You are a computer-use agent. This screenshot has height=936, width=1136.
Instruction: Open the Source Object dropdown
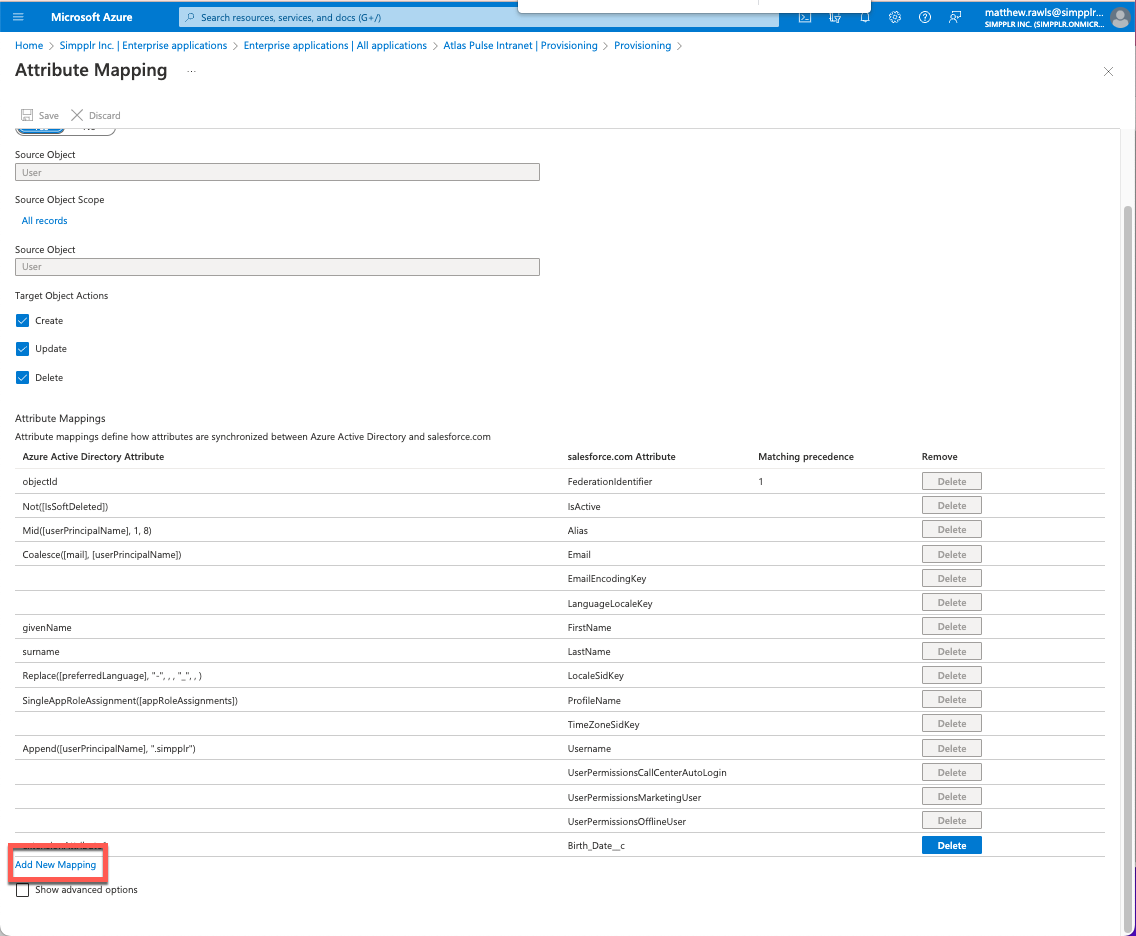coord(277,172)
